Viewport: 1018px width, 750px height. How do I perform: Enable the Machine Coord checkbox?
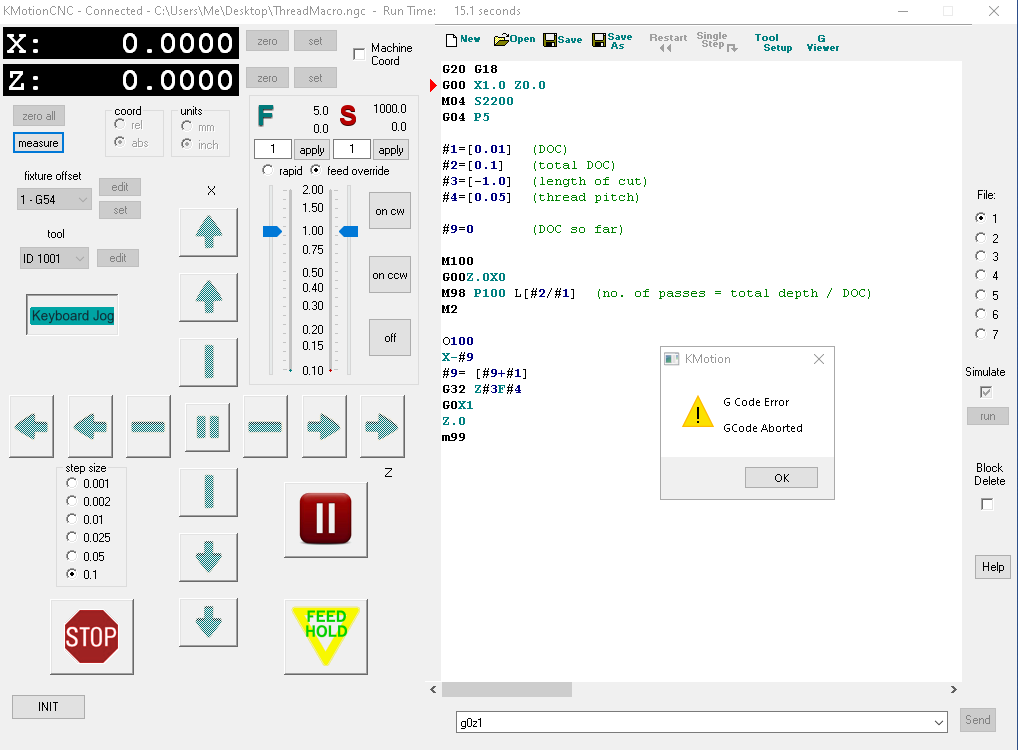coord(360,54)
